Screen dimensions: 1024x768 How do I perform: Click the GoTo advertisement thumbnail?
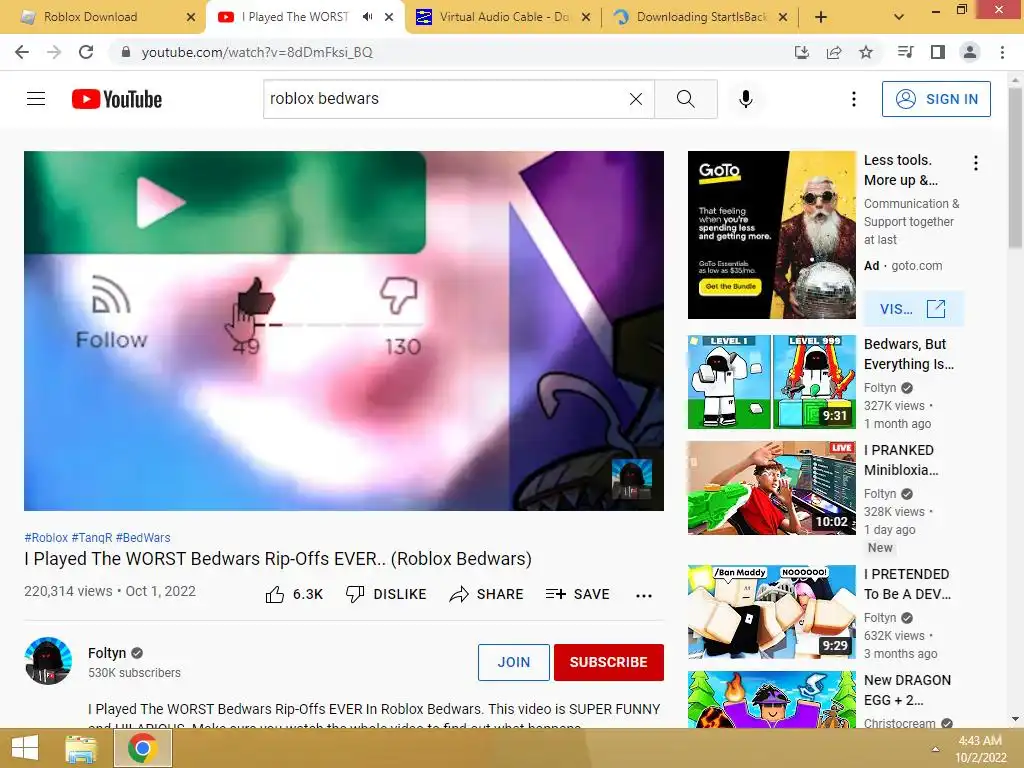pos(771,235)
